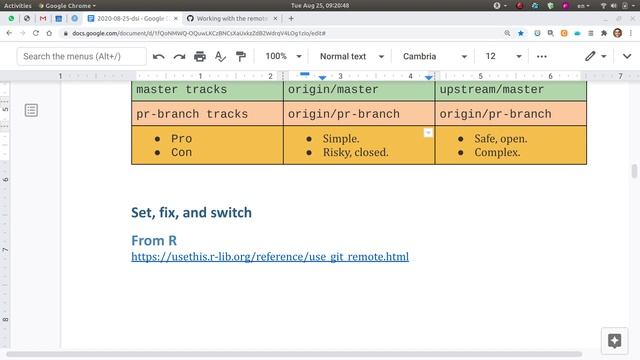Show the document outline
The height and width of the screenshot is (360, 640).
(31, 110)
